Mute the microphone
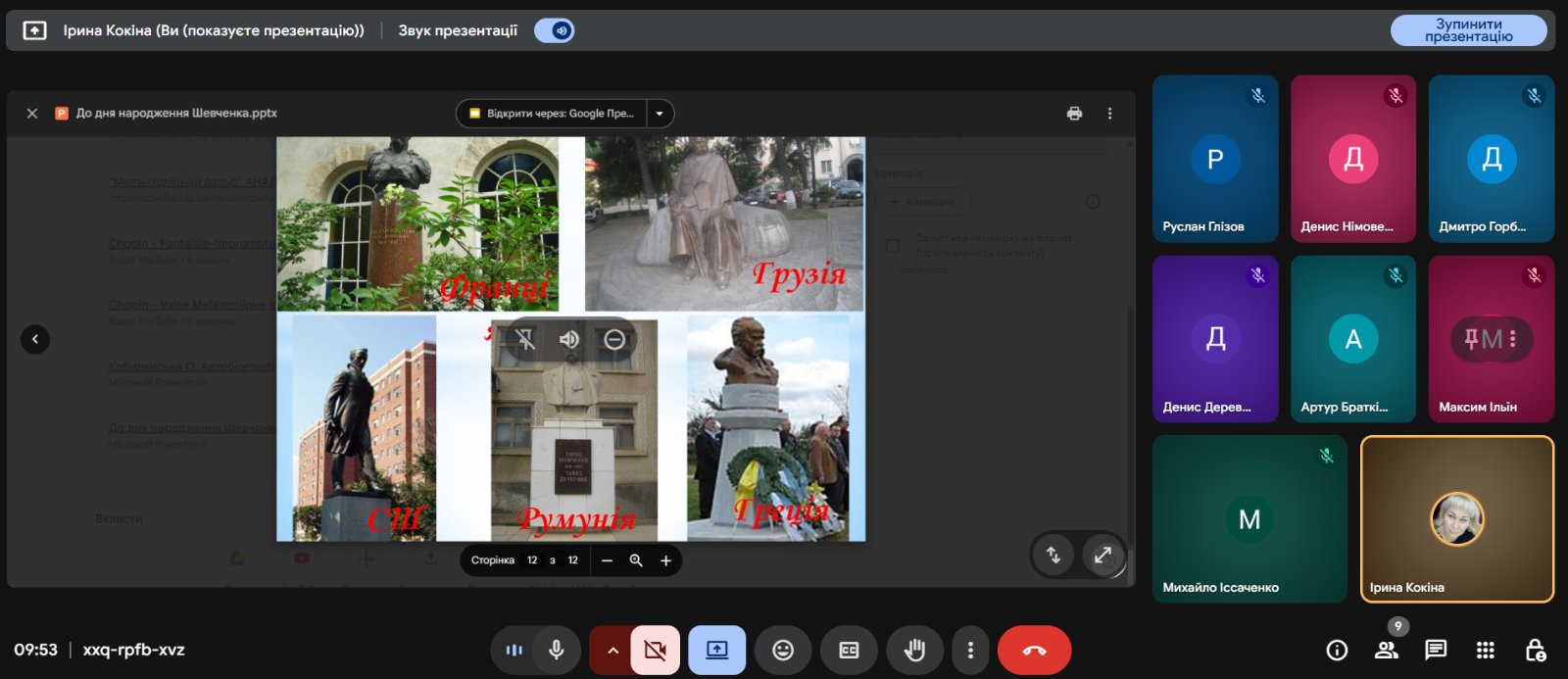1568x679 pixels. pos(556,651)
